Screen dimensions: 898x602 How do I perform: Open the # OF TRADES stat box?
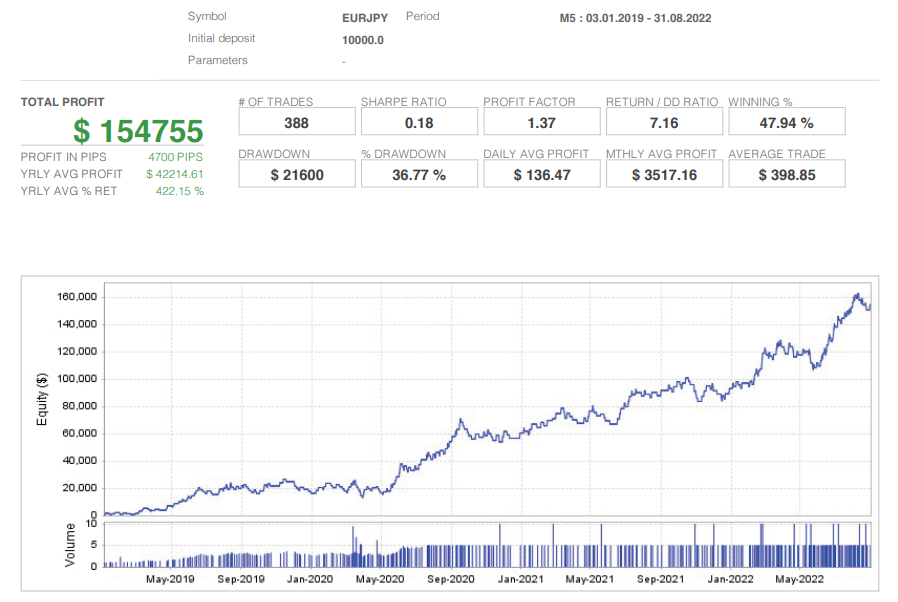pos(296,121)
